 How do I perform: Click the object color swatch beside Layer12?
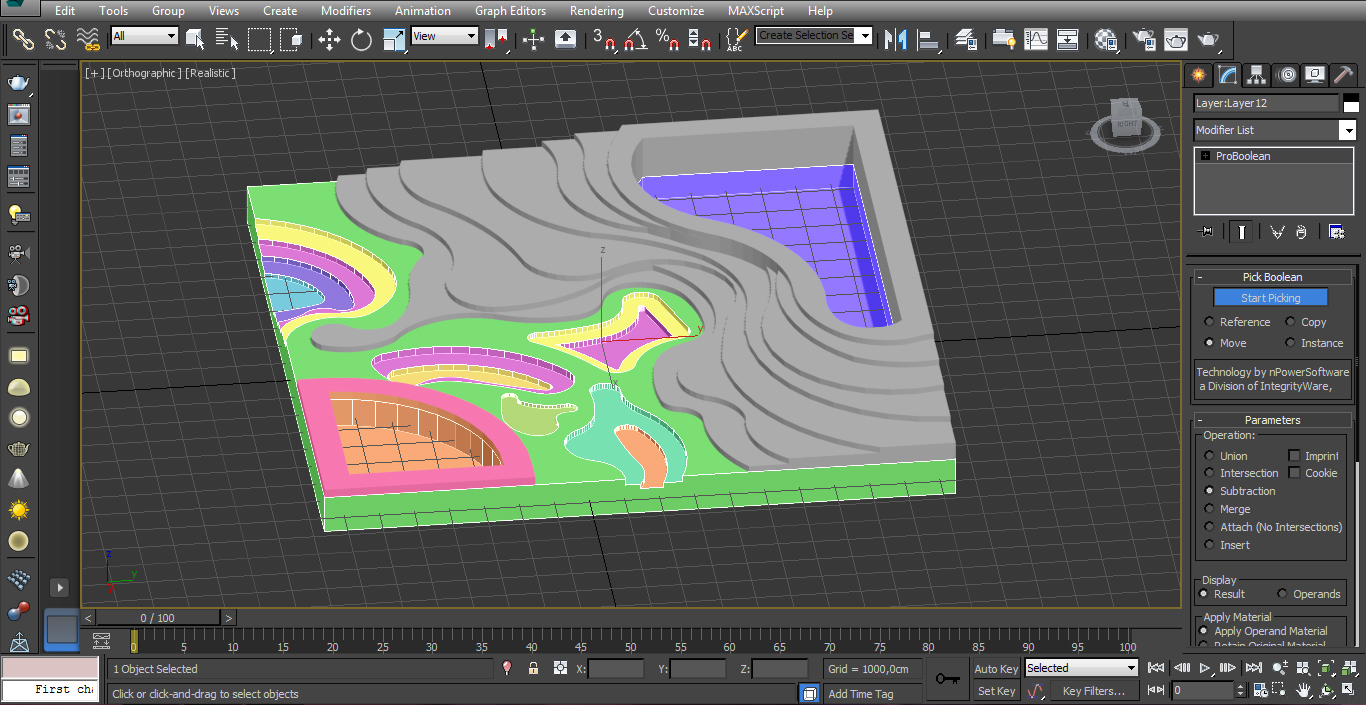[x=1351, y=103]
